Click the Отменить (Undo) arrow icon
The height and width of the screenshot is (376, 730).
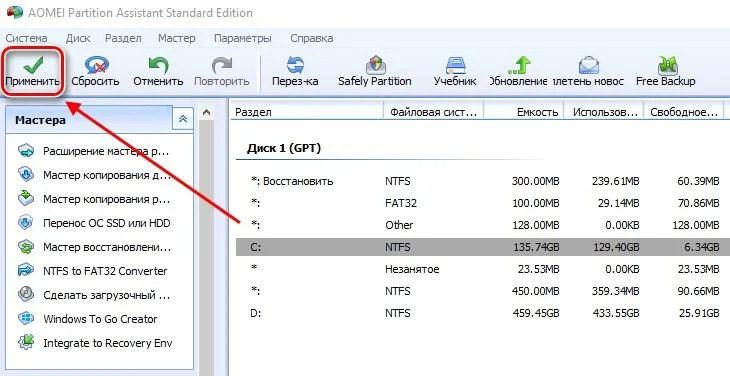(158, 65)
